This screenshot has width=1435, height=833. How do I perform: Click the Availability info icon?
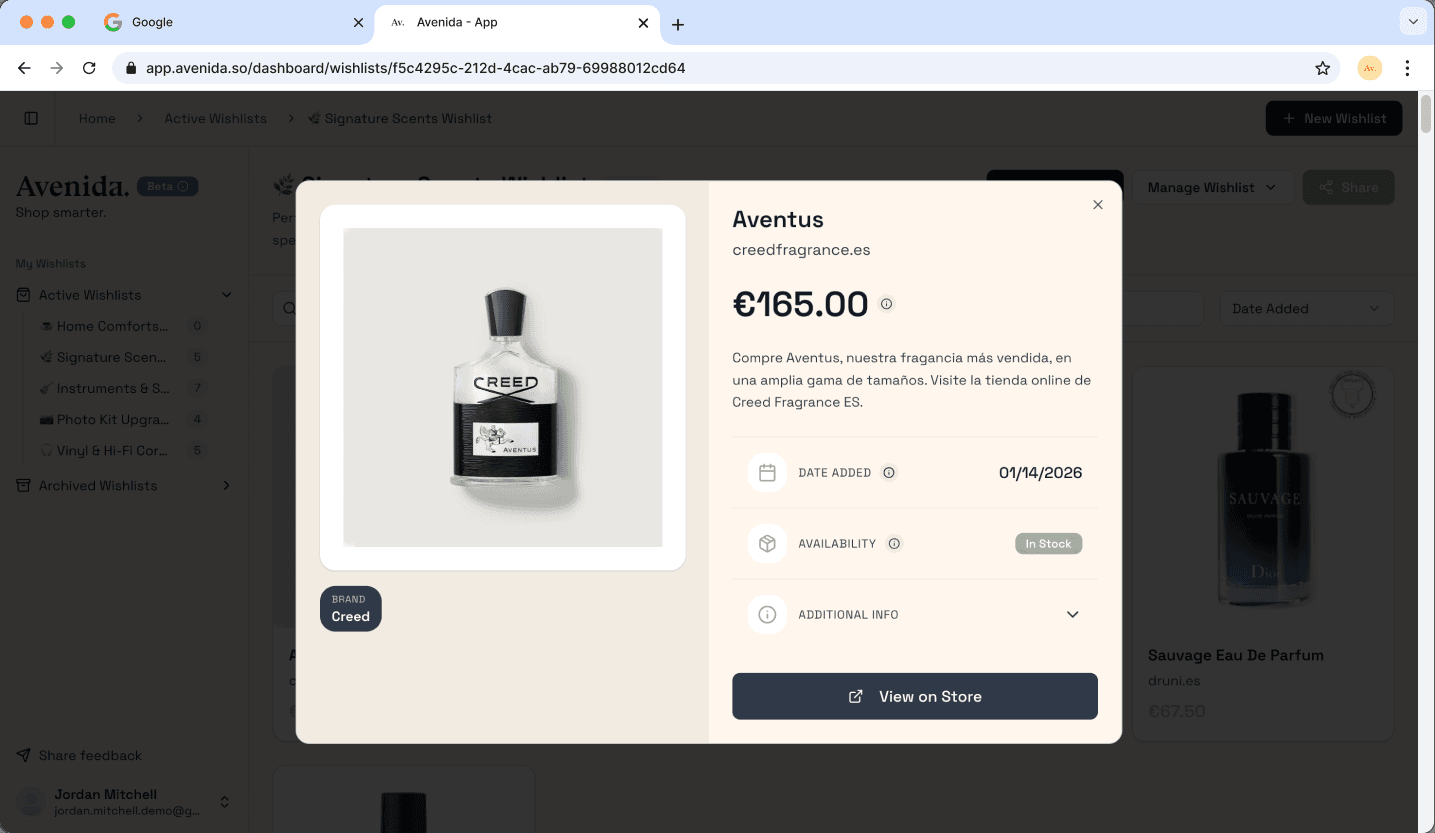[894, 544]
